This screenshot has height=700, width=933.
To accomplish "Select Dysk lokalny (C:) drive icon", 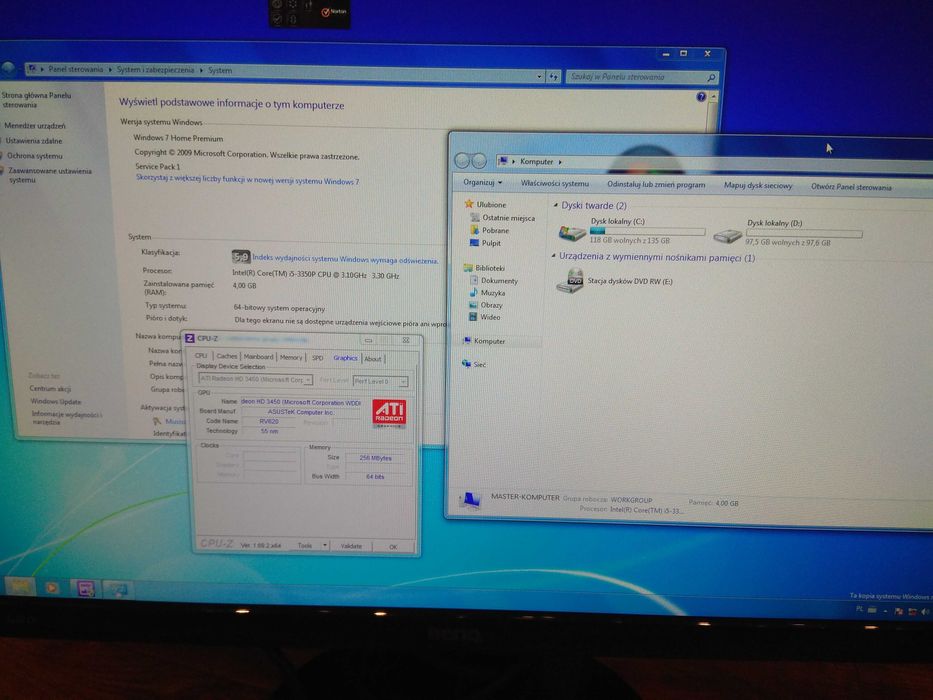I will coord(572,233).
